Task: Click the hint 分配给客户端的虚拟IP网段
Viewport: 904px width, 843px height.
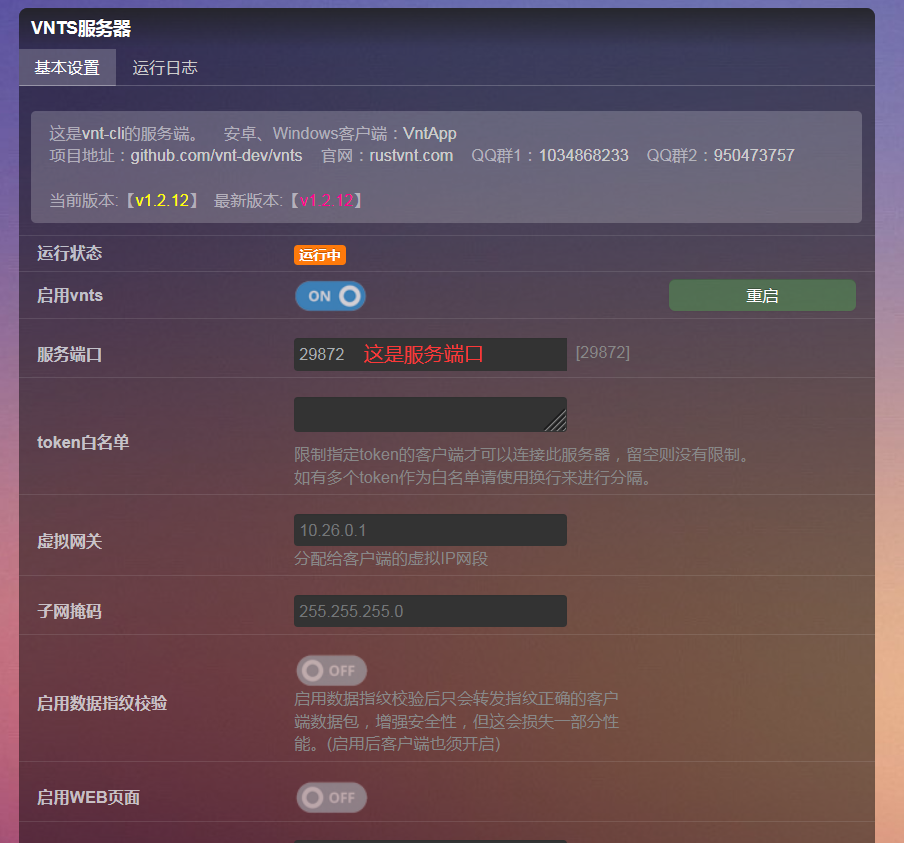Action: point(391,559)
